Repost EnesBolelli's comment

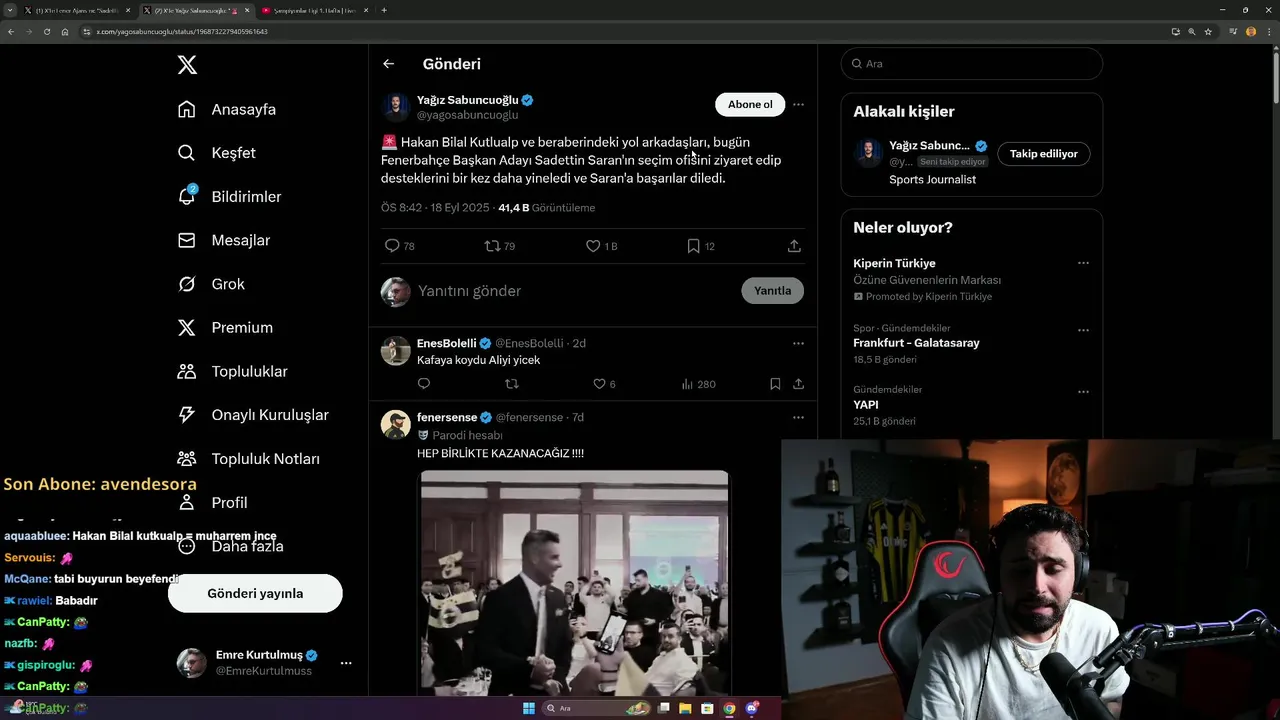pos(512,384)
